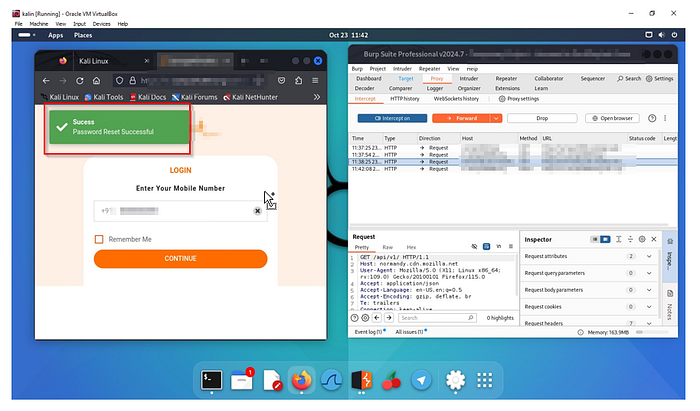700x411 pixels.
Task: Click the orange Forward button
Action: pos(462,118)
